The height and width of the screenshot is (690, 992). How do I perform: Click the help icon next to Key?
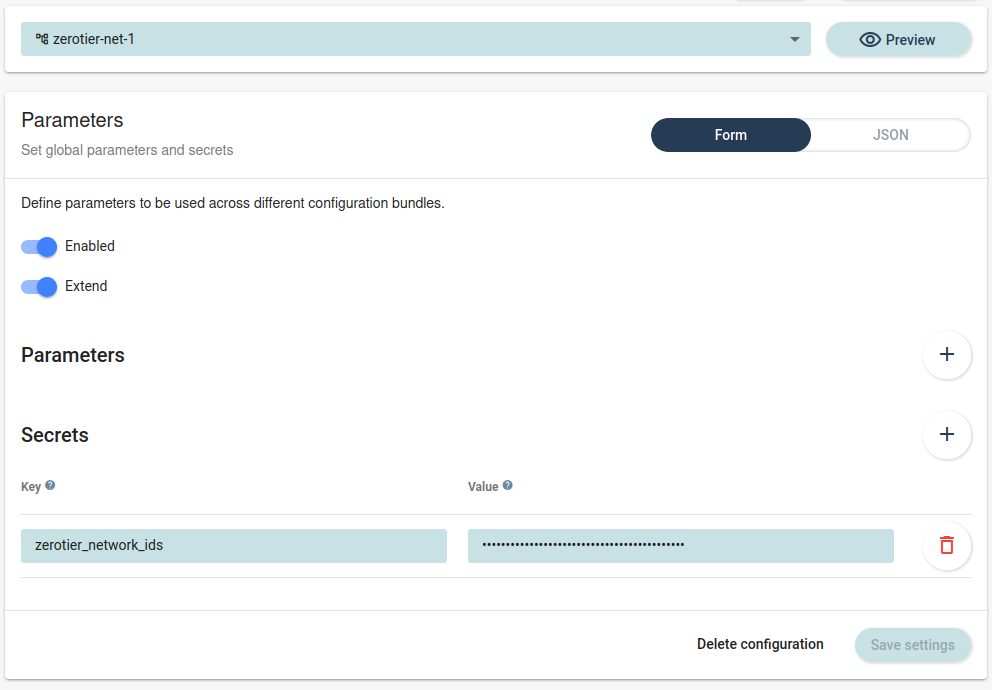(x=50, y=486)
